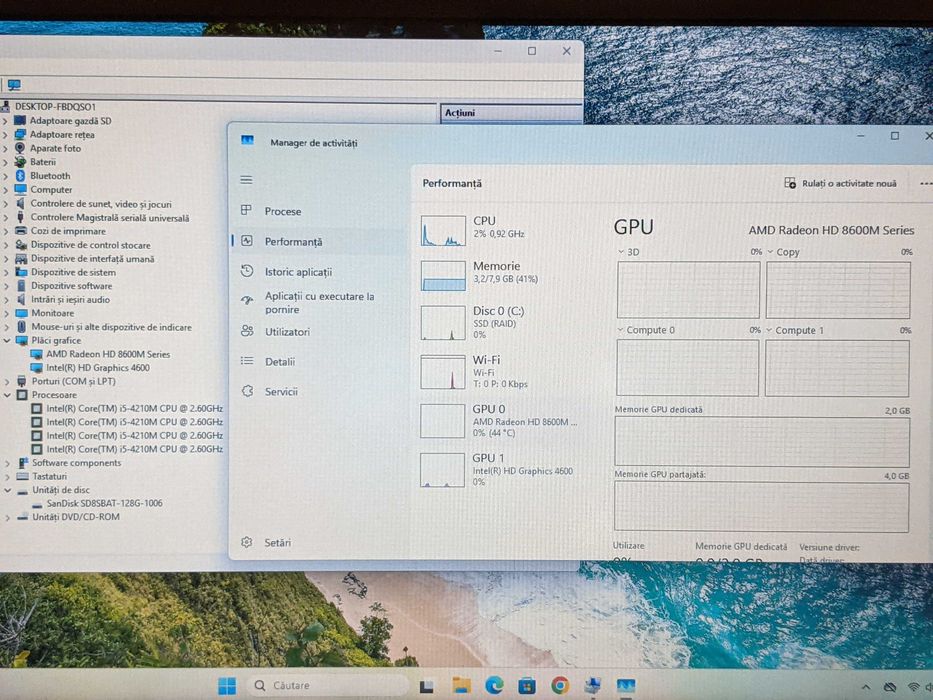933x700 pixels.
Task: Select Cozi de imprimare category
Action: point(68,231)
